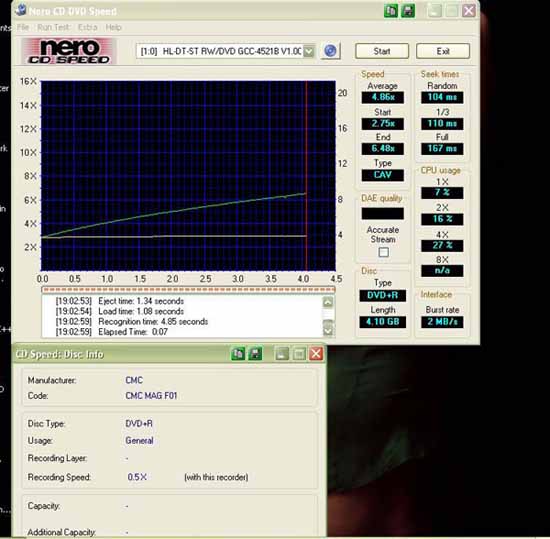Click the disc Length value 4.10 GB
Image resolution: width=550 pixels, height=539 pixels.
click(x=383, y=322)
